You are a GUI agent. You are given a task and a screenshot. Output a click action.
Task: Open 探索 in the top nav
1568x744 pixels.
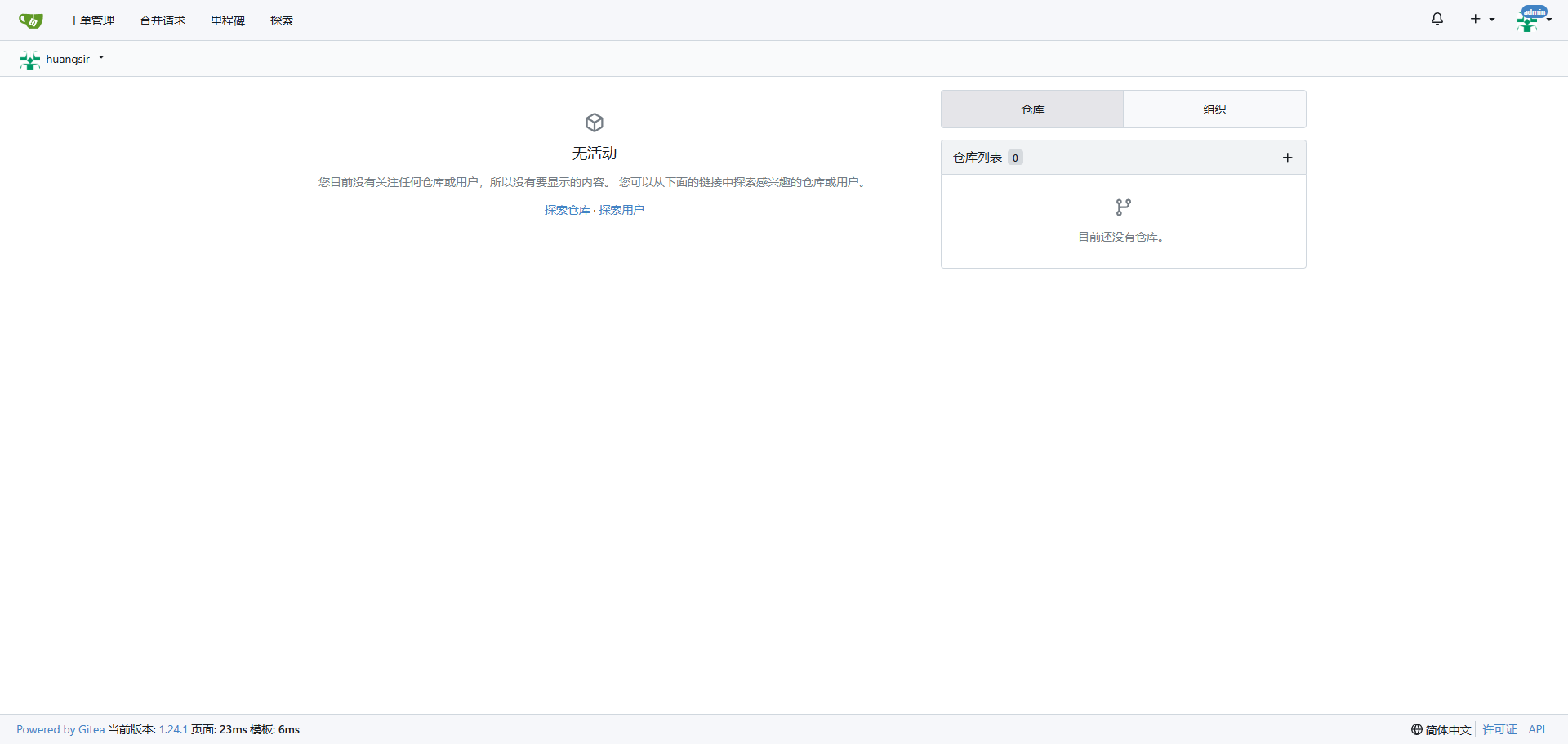click(282, 20)
